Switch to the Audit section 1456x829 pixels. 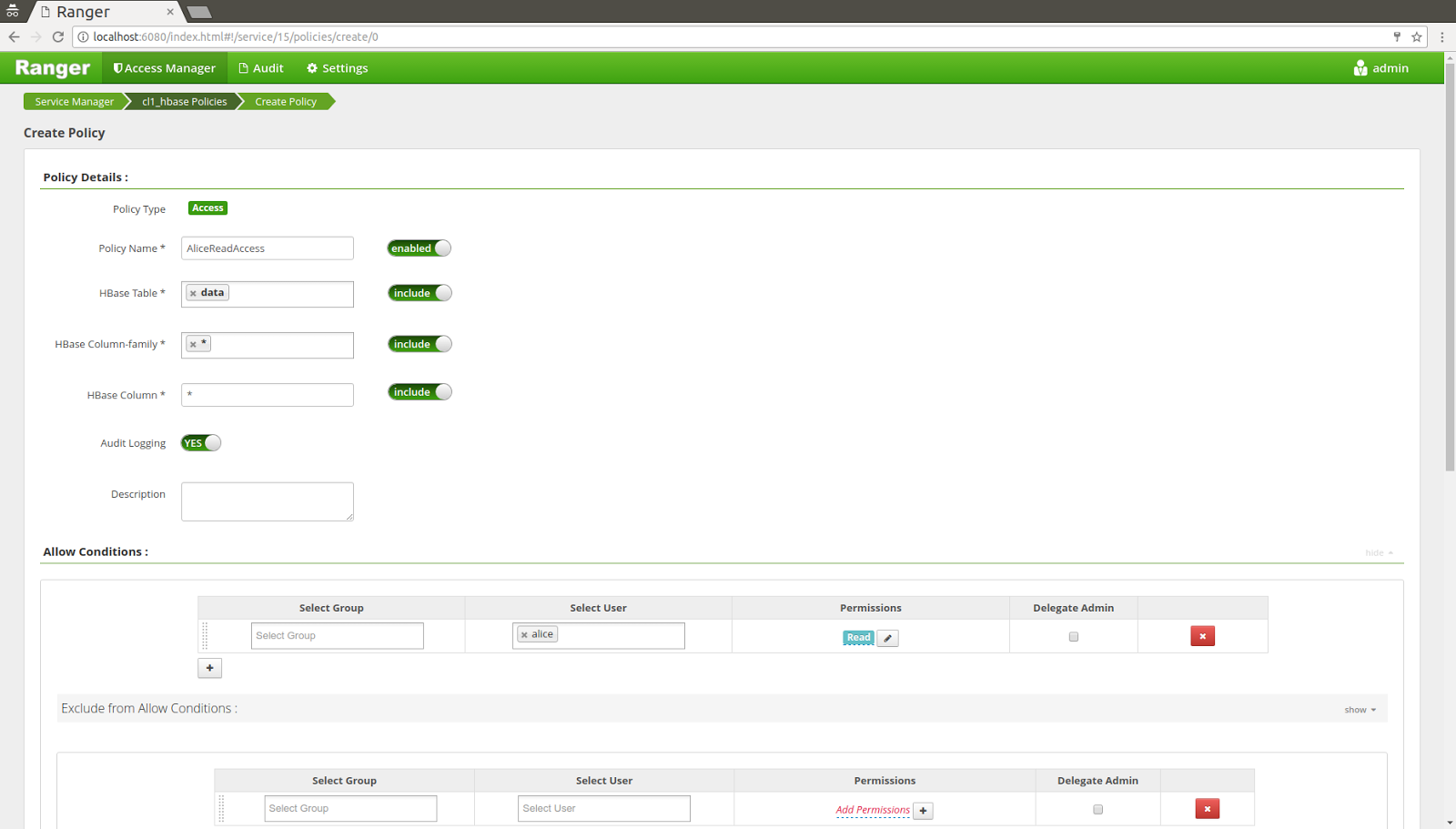click(261, 67)
